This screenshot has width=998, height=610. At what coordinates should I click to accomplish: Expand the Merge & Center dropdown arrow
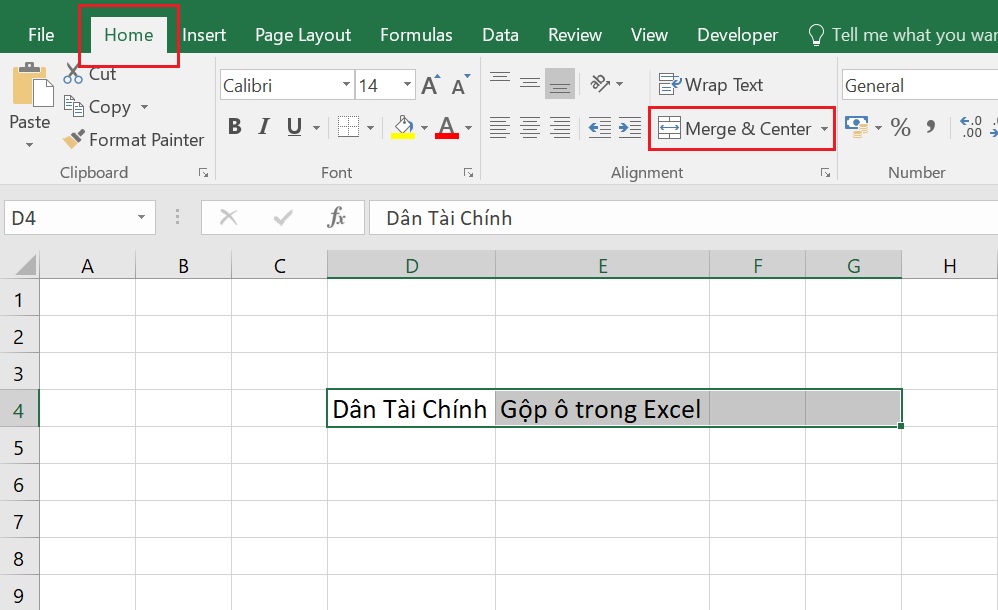824,129
